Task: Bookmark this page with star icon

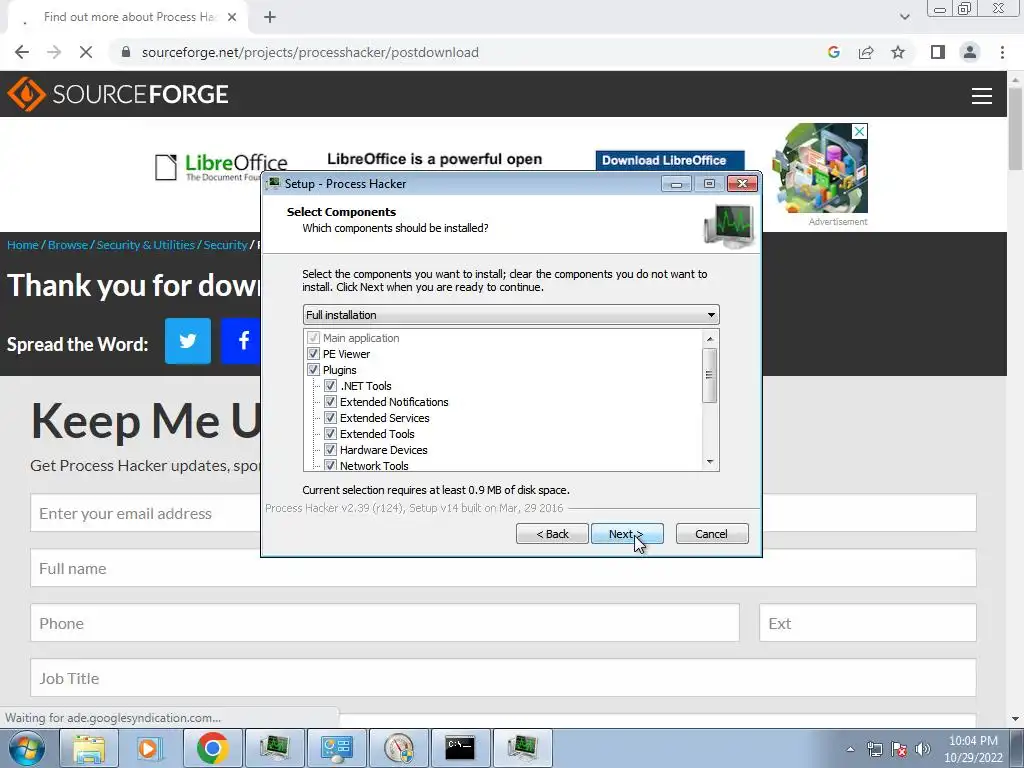Action: click(x=898, y=52)
